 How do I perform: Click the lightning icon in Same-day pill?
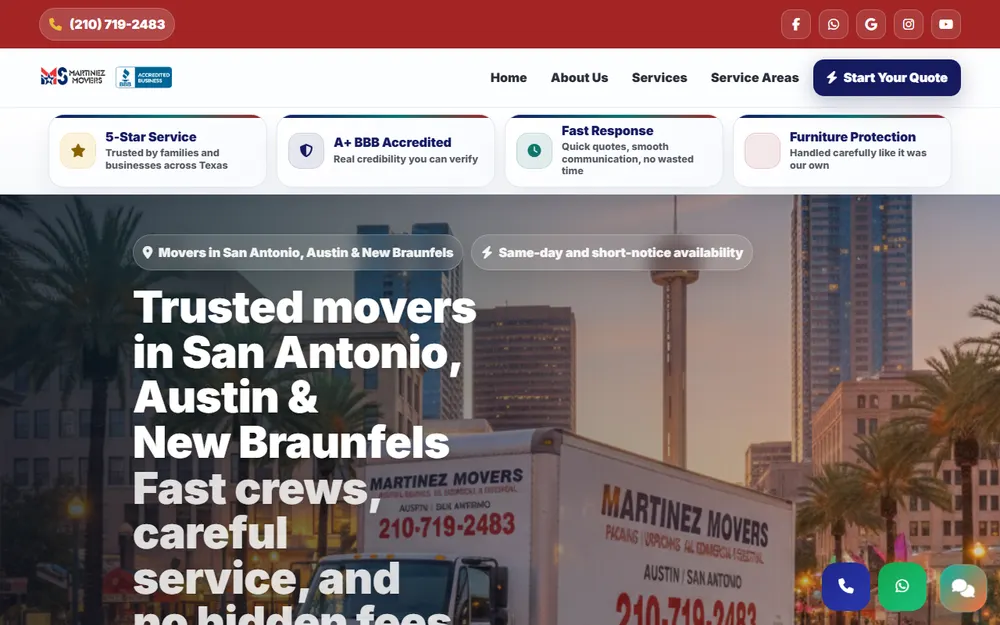pos(487,253)
